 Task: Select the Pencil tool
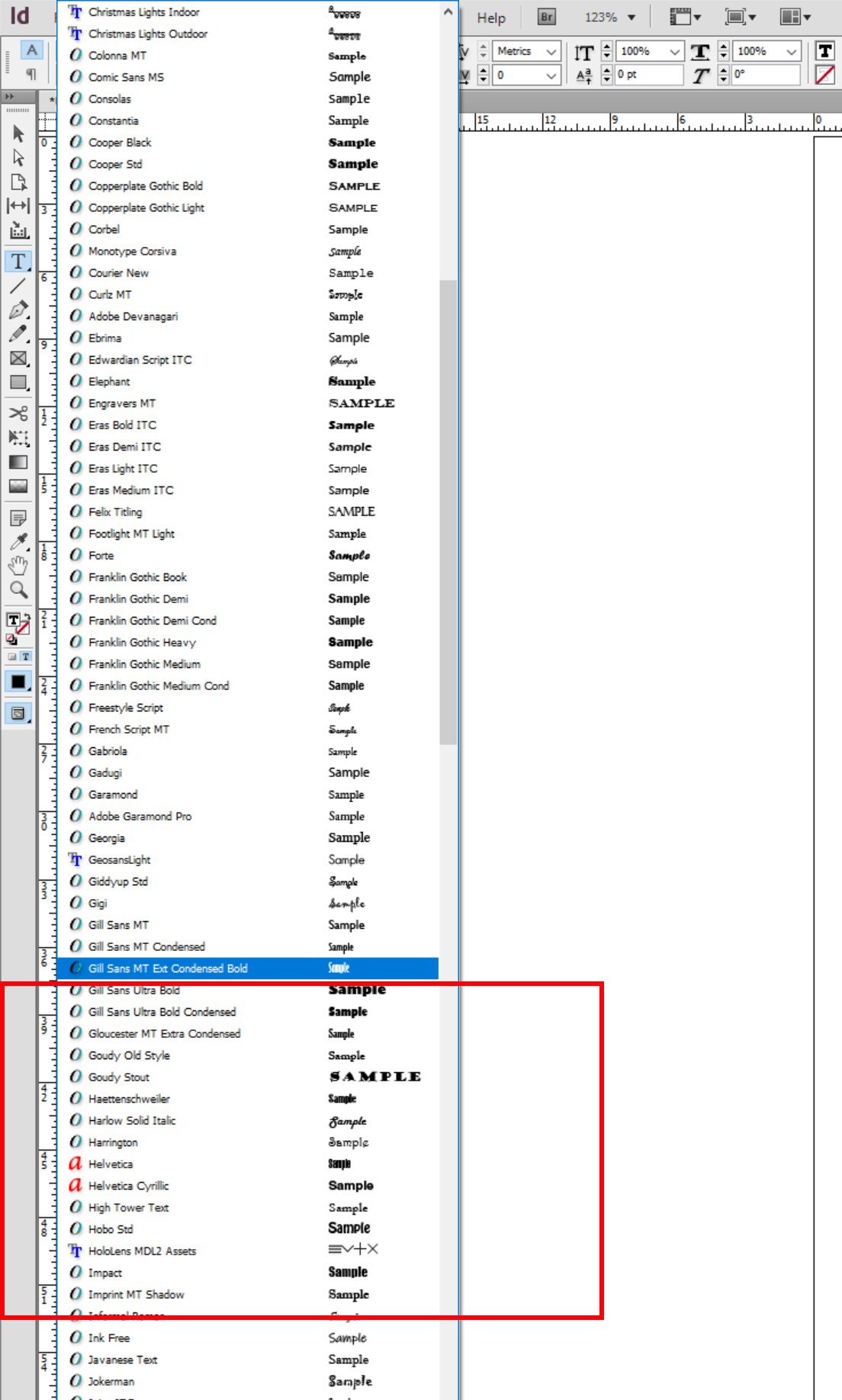click(x=18, y=334)
